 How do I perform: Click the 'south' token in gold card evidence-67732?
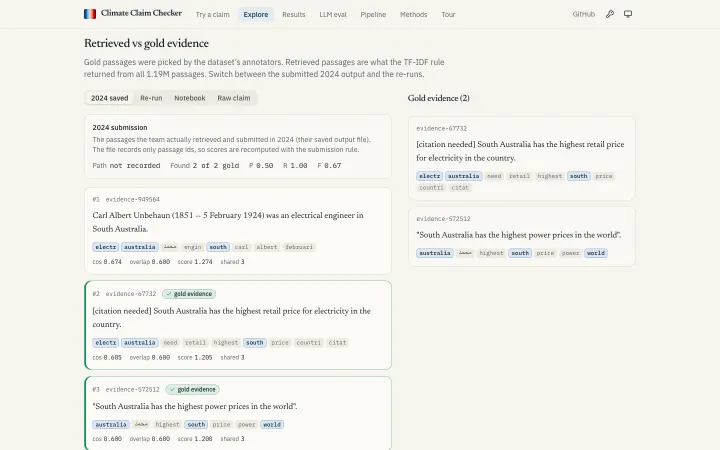coord(579,176)
